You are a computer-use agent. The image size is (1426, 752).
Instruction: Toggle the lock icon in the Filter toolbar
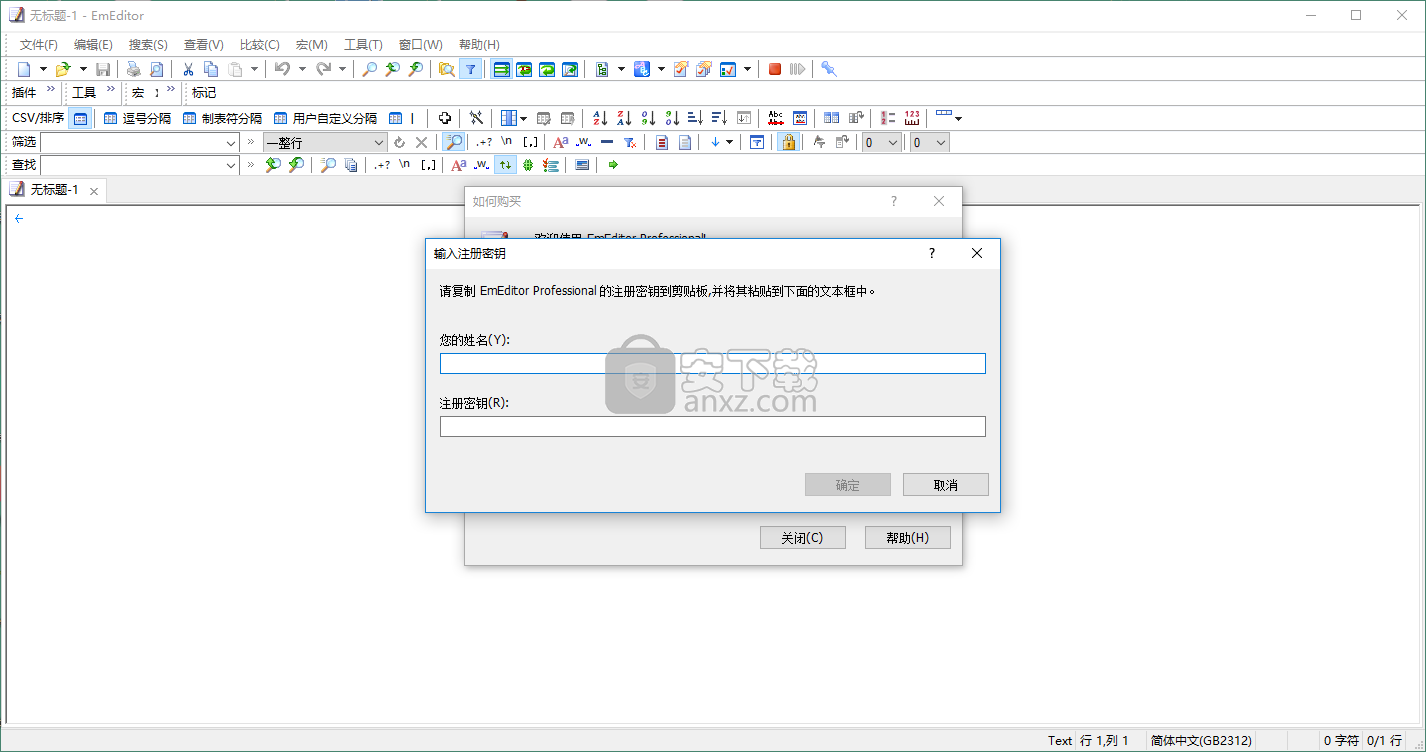(x=788, y=142)
